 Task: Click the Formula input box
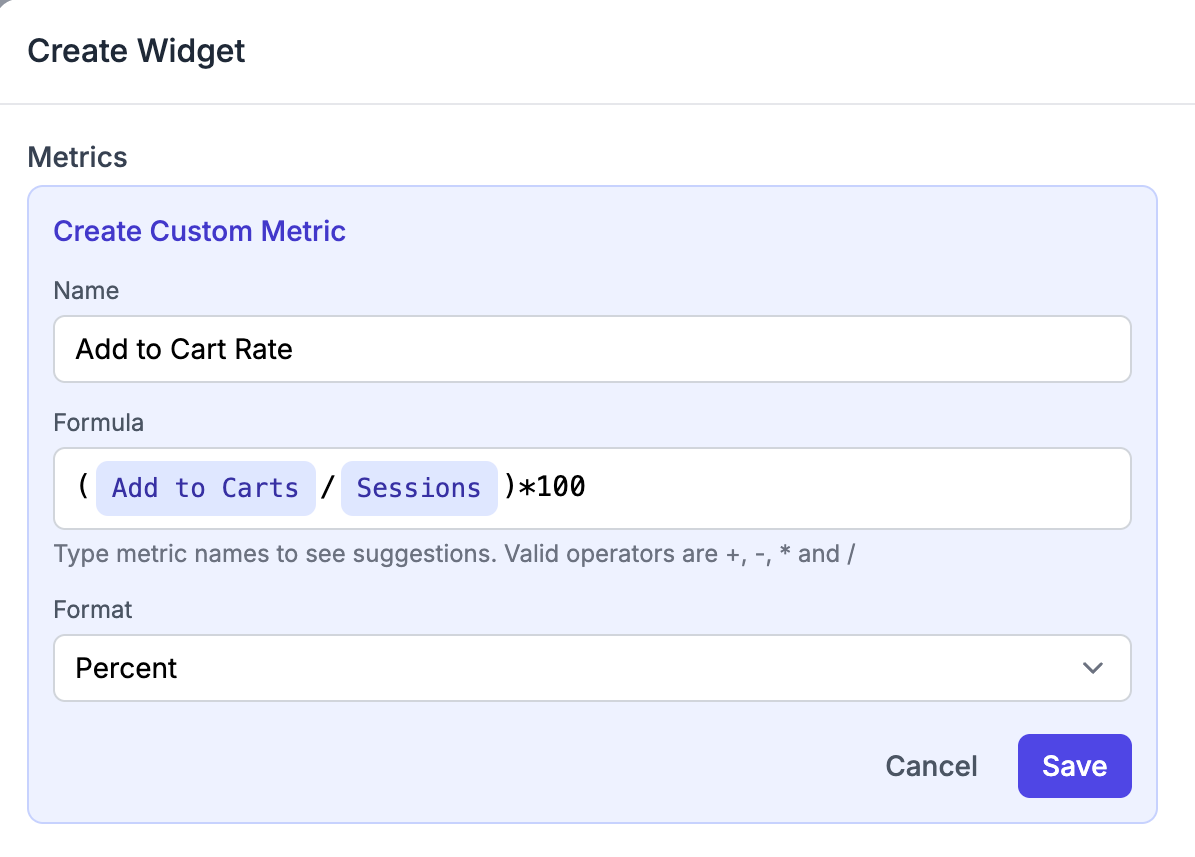pyautogui.click(x=850, y=488)
